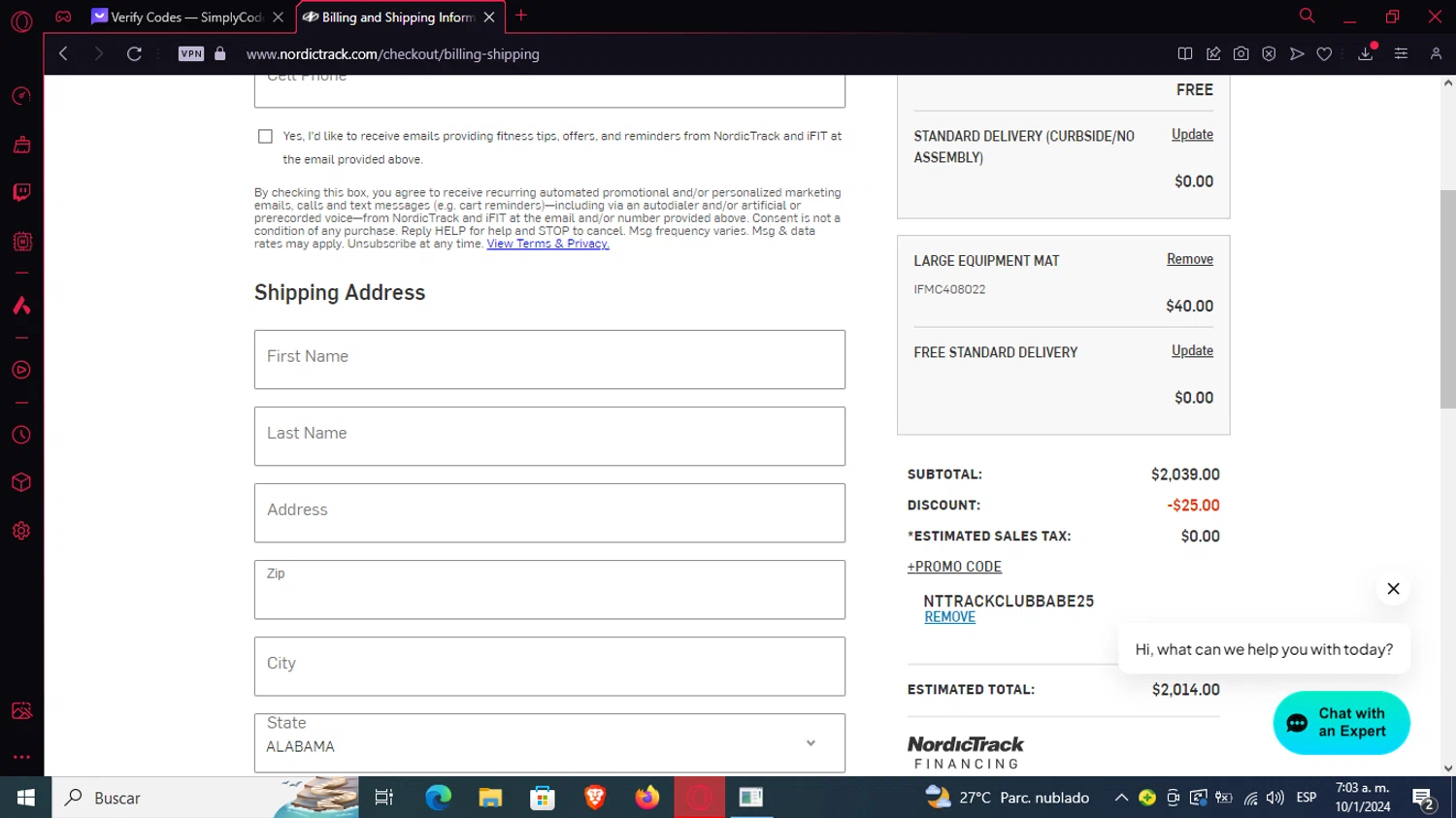Viewport: 1456px width, 818px height.
Task: Click the Last Name field
Action: (x=549, y=437)
